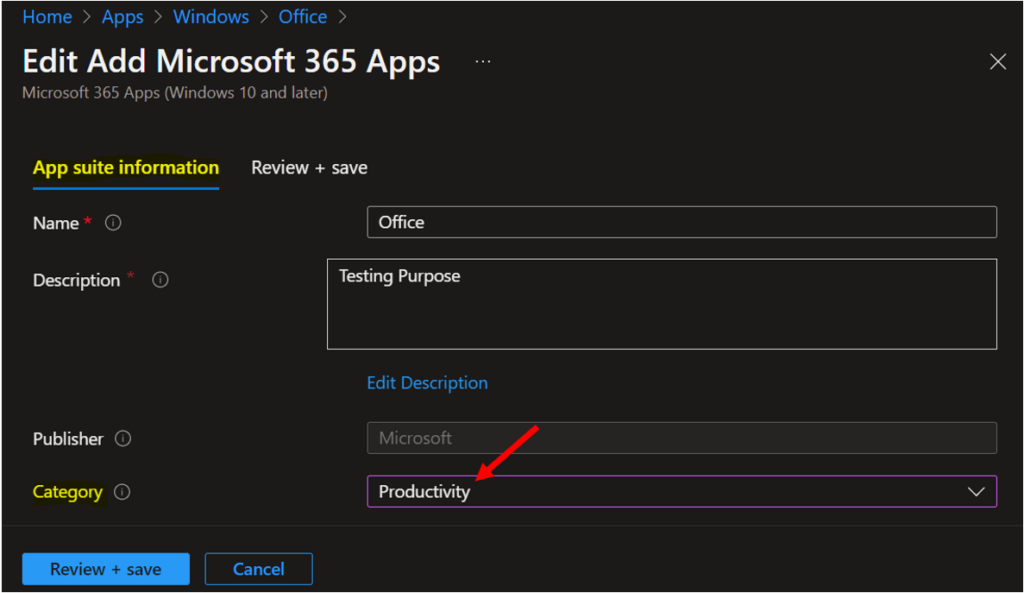This screenshot has height=593, width=1024.
Task: Click the Name field containing Office
Action: pyautogui.click(x=682, y=222)
